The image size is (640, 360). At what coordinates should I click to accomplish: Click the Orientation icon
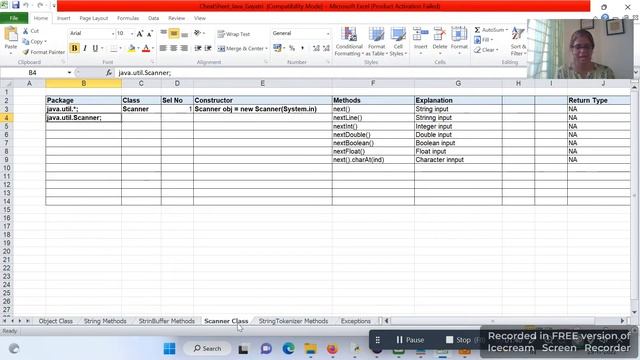click(x=198, y=33)
